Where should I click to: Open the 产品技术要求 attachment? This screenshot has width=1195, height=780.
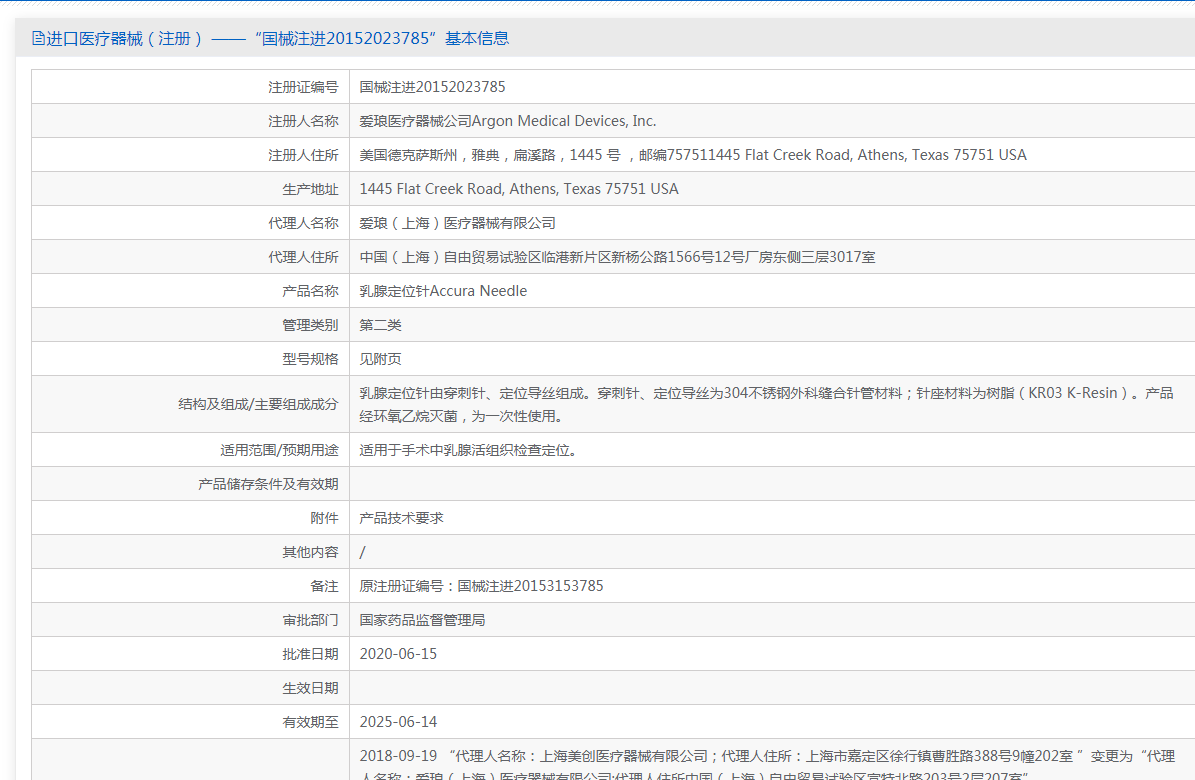[x=401, y=518]
